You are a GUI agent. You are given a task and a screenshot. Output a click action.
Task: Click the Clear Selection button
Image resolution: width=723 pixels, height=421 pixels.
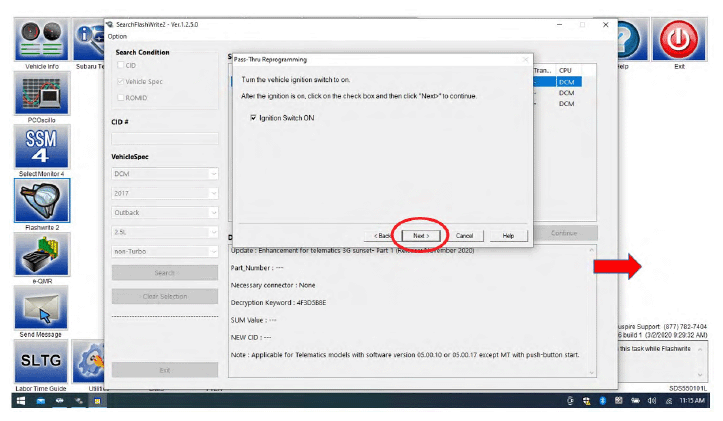tap(165, 296)
